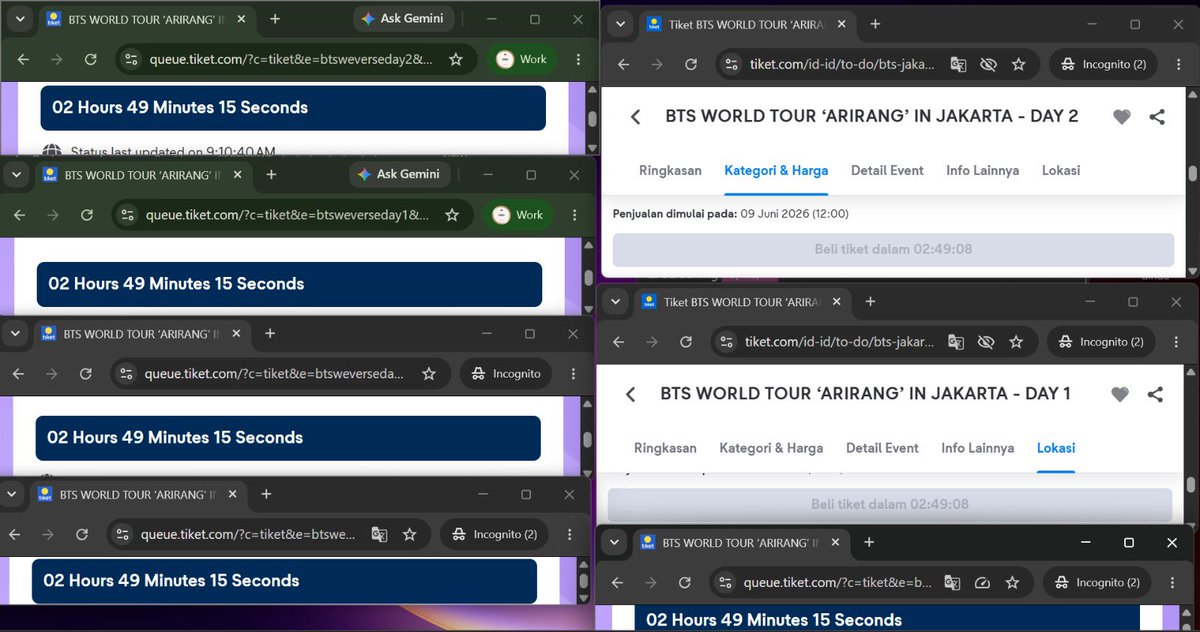
Task: Click the Day 2 ticket page address bar URL
Action: coord(843,65)
